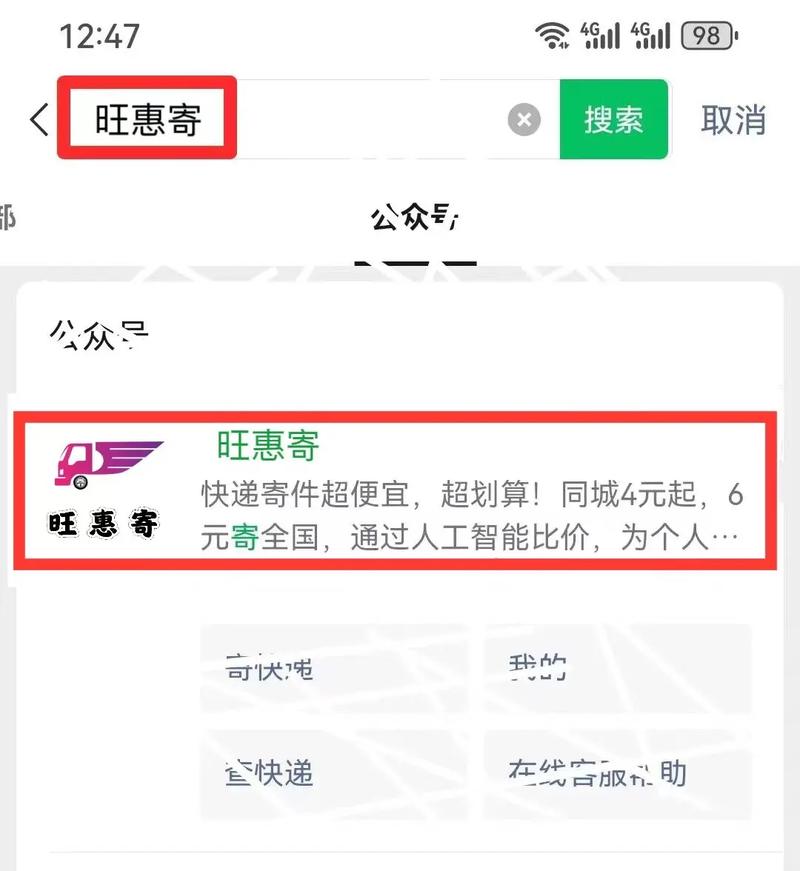Tap the first 4G signal icon
800x871 pixels.
click(599, 36)
